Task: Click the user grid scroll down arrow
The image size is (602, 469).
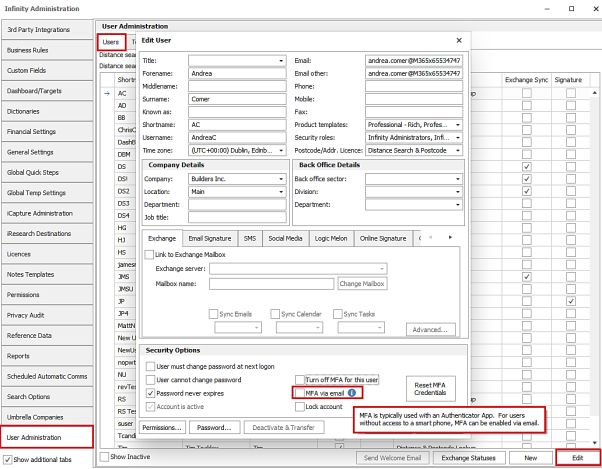Action: pyautogui.click(x=595, y=443)
